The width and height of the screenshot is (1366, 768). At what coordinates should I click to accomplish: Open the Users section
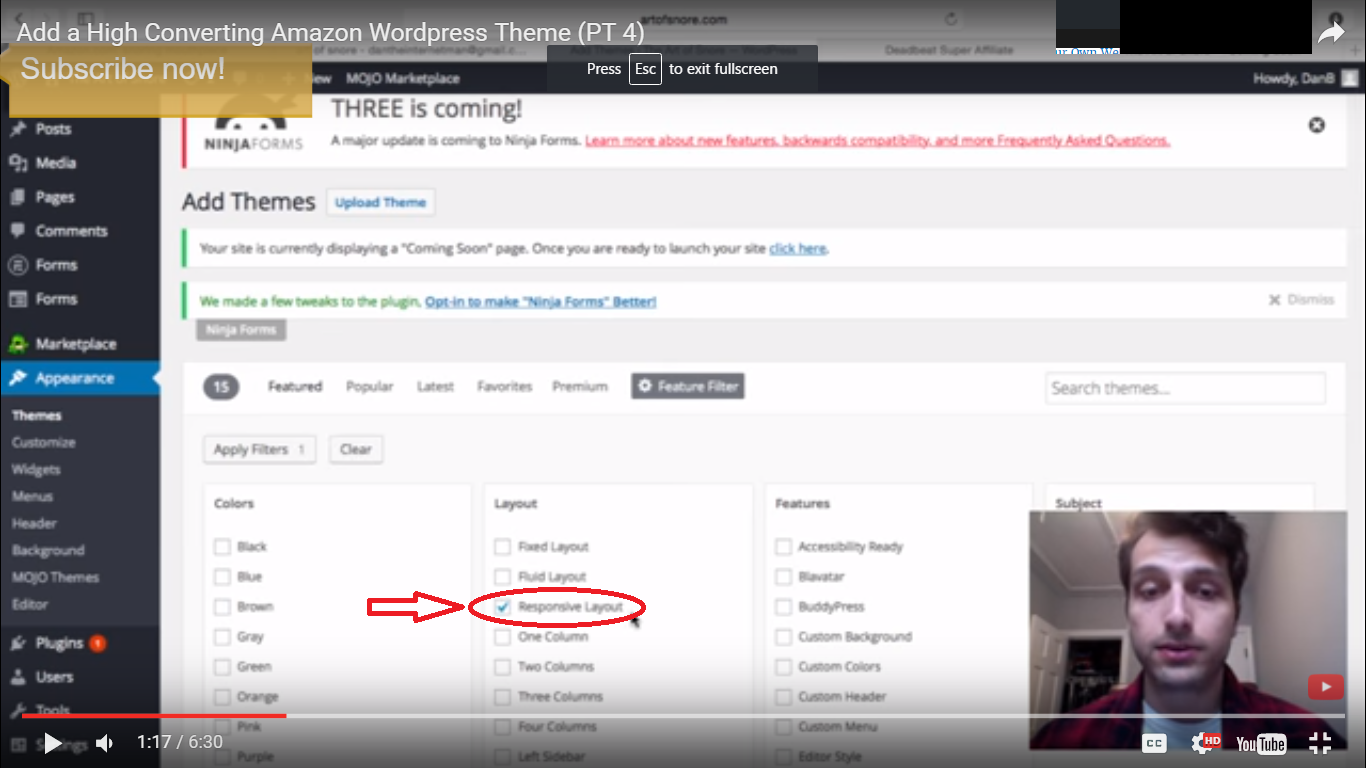pos(55,676)
